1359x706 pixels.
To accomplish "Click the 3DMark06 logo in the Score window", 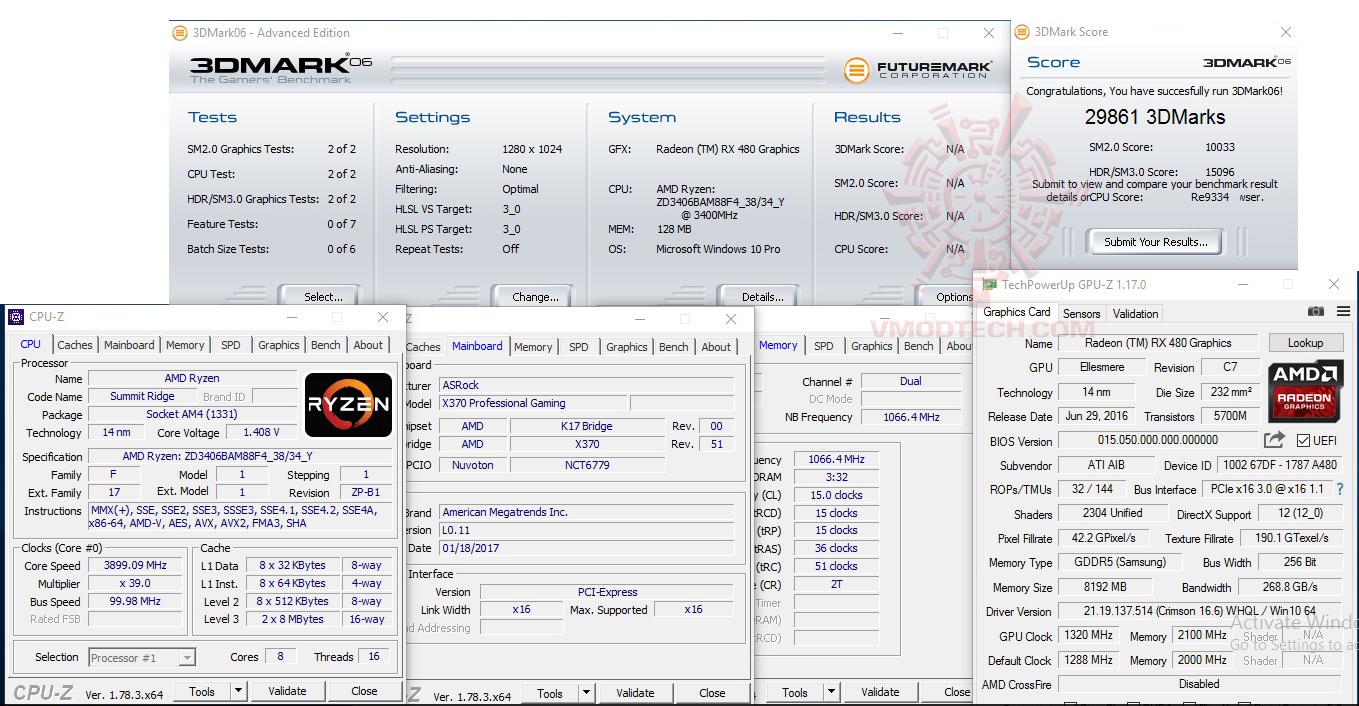I will tap(1246, 62).
